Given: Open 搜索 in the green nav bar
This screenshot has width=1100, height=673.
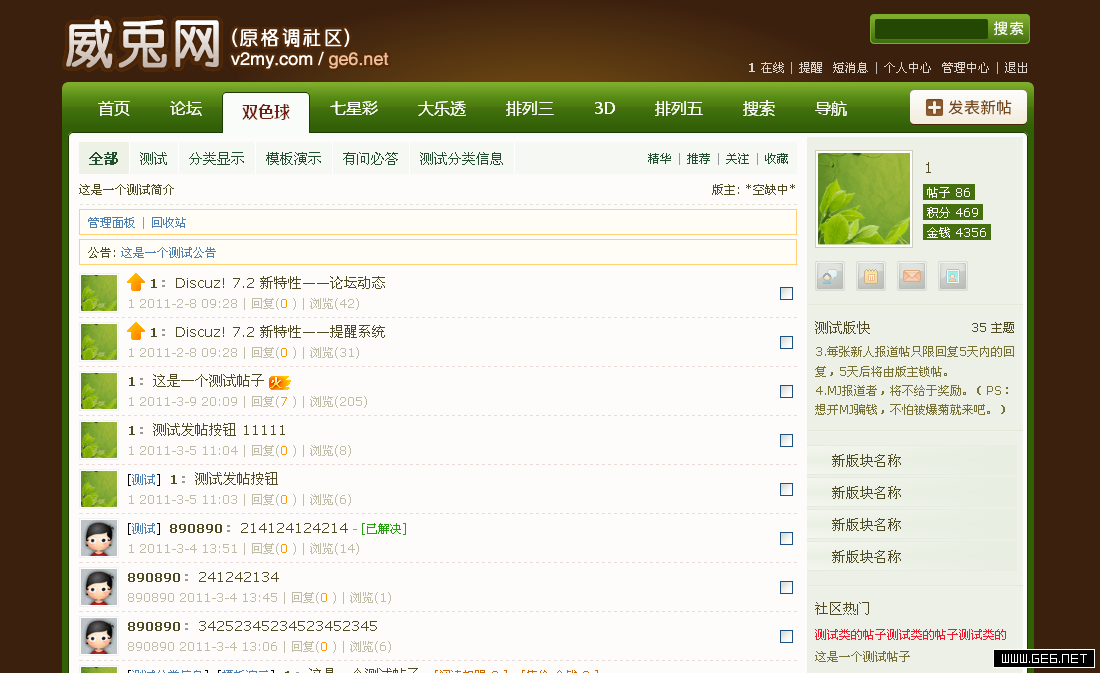Looking at the screenshot, I should tap(759, 109).
